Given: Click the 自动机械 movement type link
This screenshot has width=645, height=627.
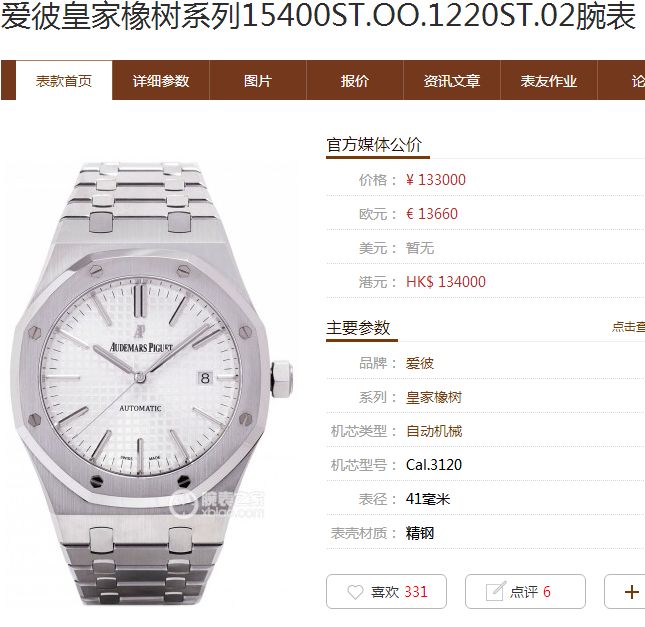Looking at the screenshot, I should tap(434, 431).
